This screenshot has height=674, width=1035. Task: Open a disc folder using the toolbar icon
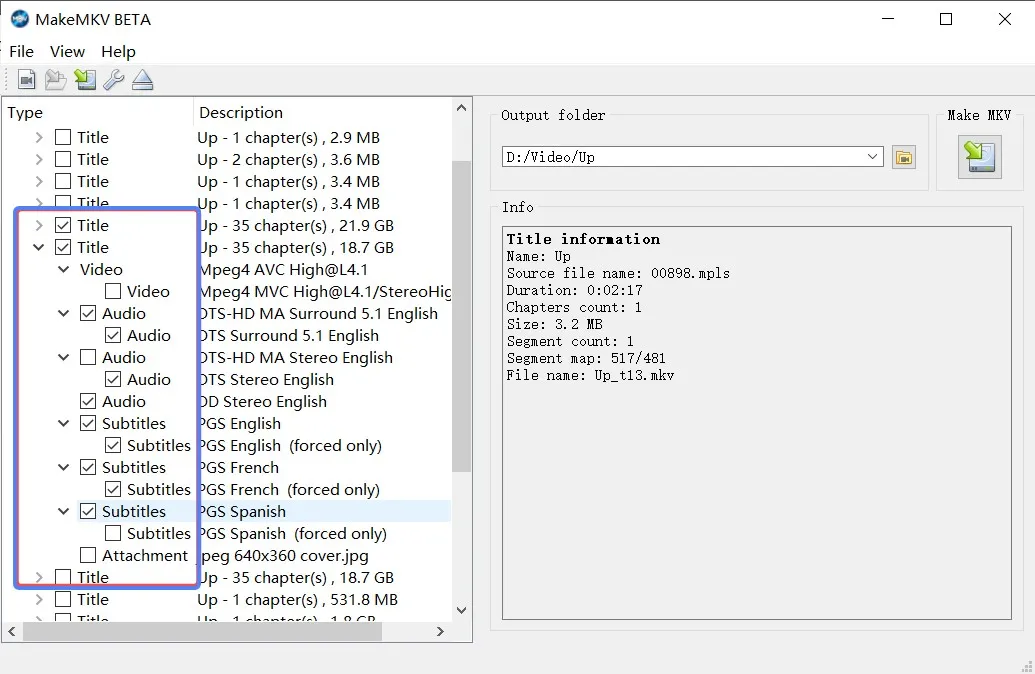55,79
